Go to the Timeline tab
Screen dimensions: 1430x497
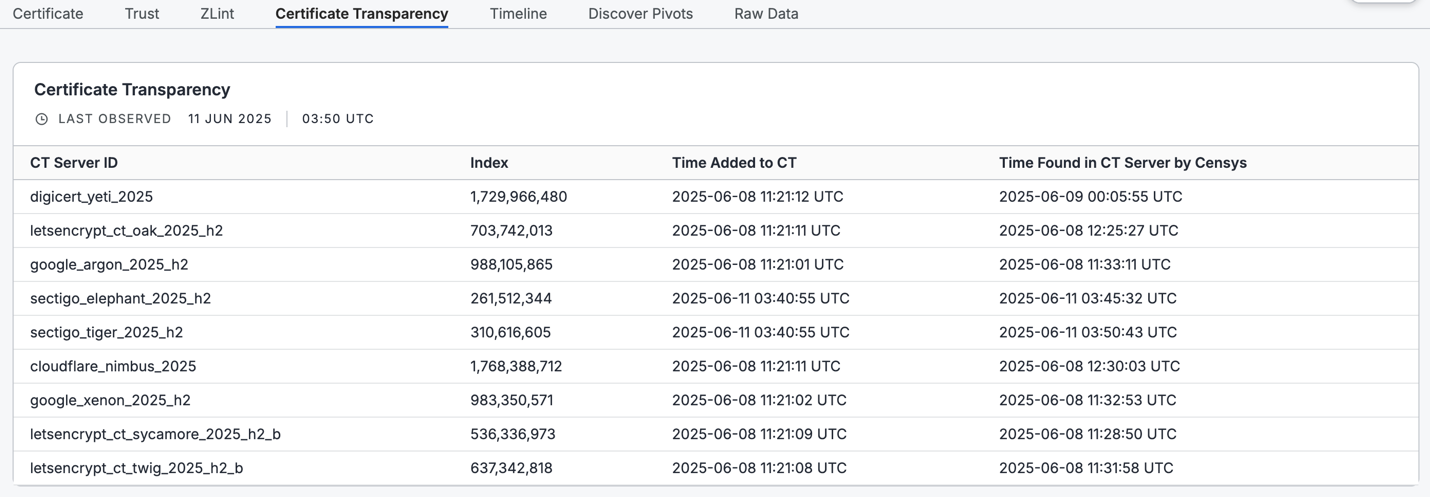(518, 14)
